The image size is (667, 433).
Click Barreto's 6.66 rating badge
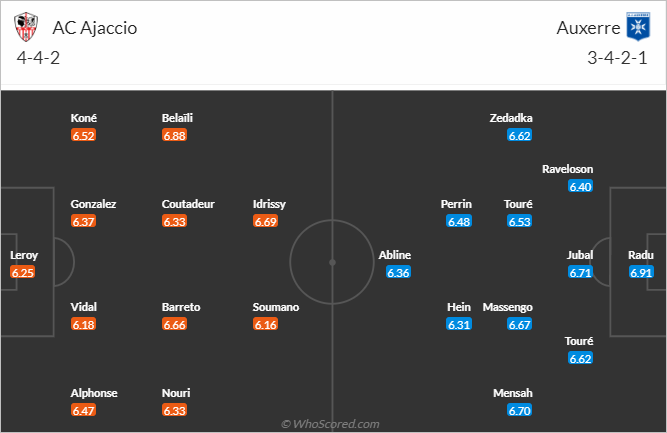pos(175,324)
